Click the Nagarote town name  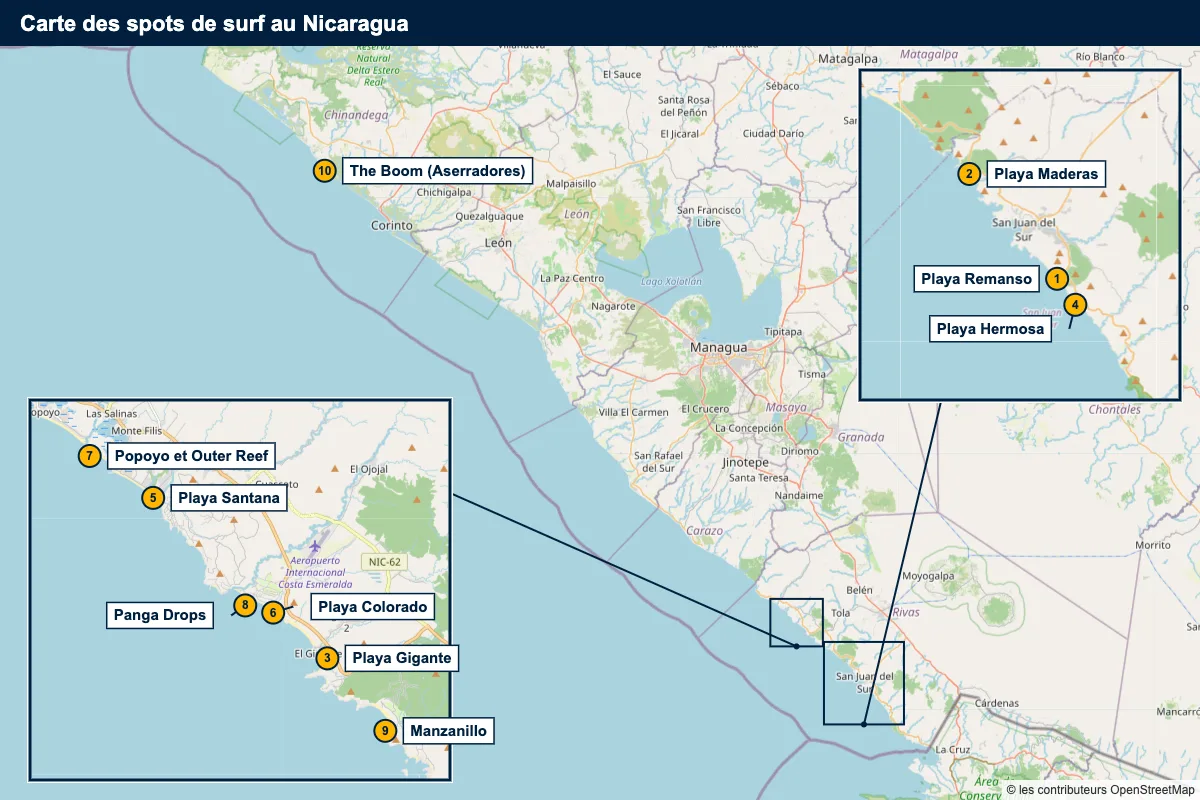point(614,306)
